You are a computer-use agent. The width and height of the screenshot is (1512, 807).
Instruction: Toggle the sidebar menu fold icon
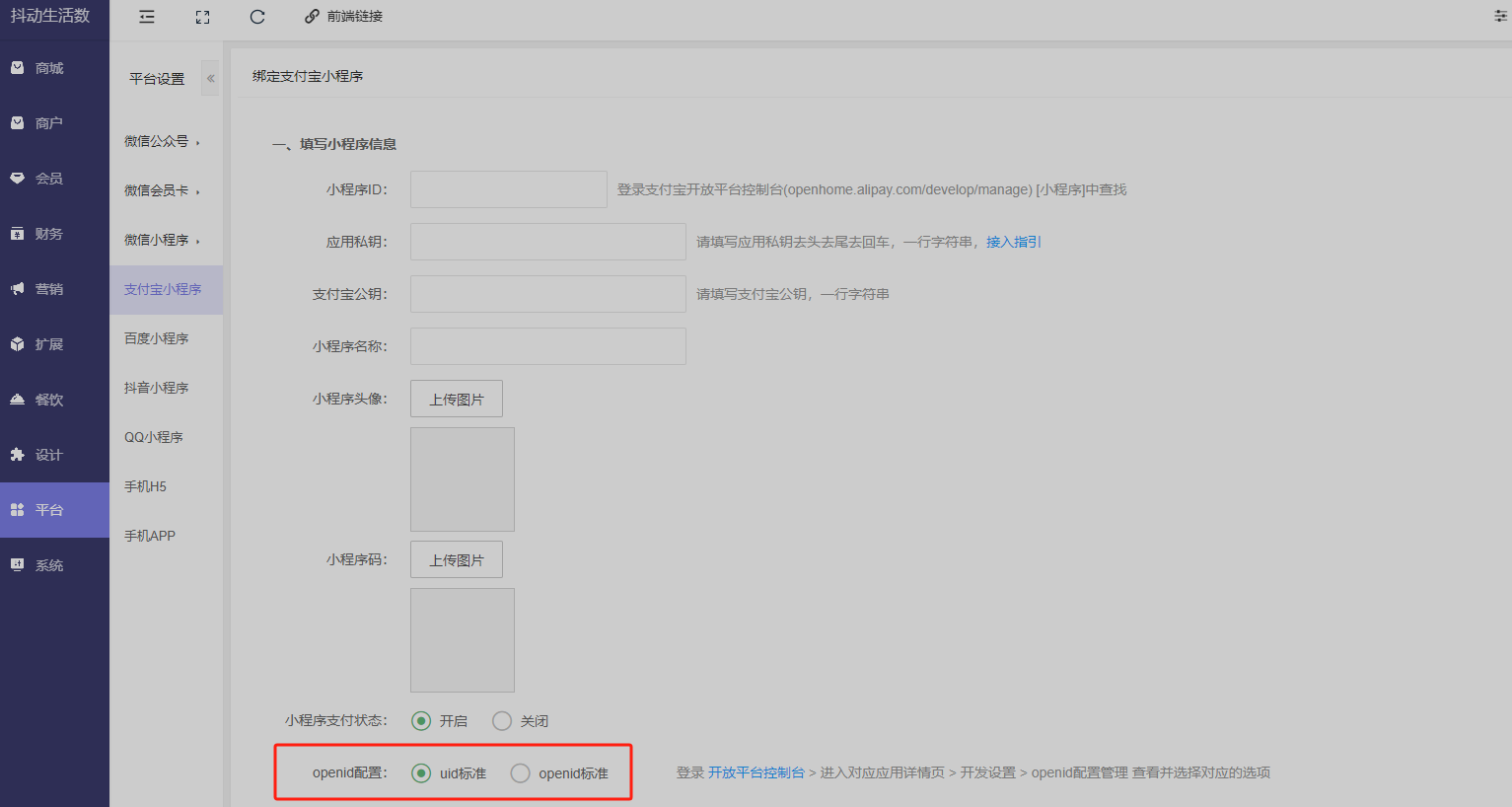pos(147,17)
